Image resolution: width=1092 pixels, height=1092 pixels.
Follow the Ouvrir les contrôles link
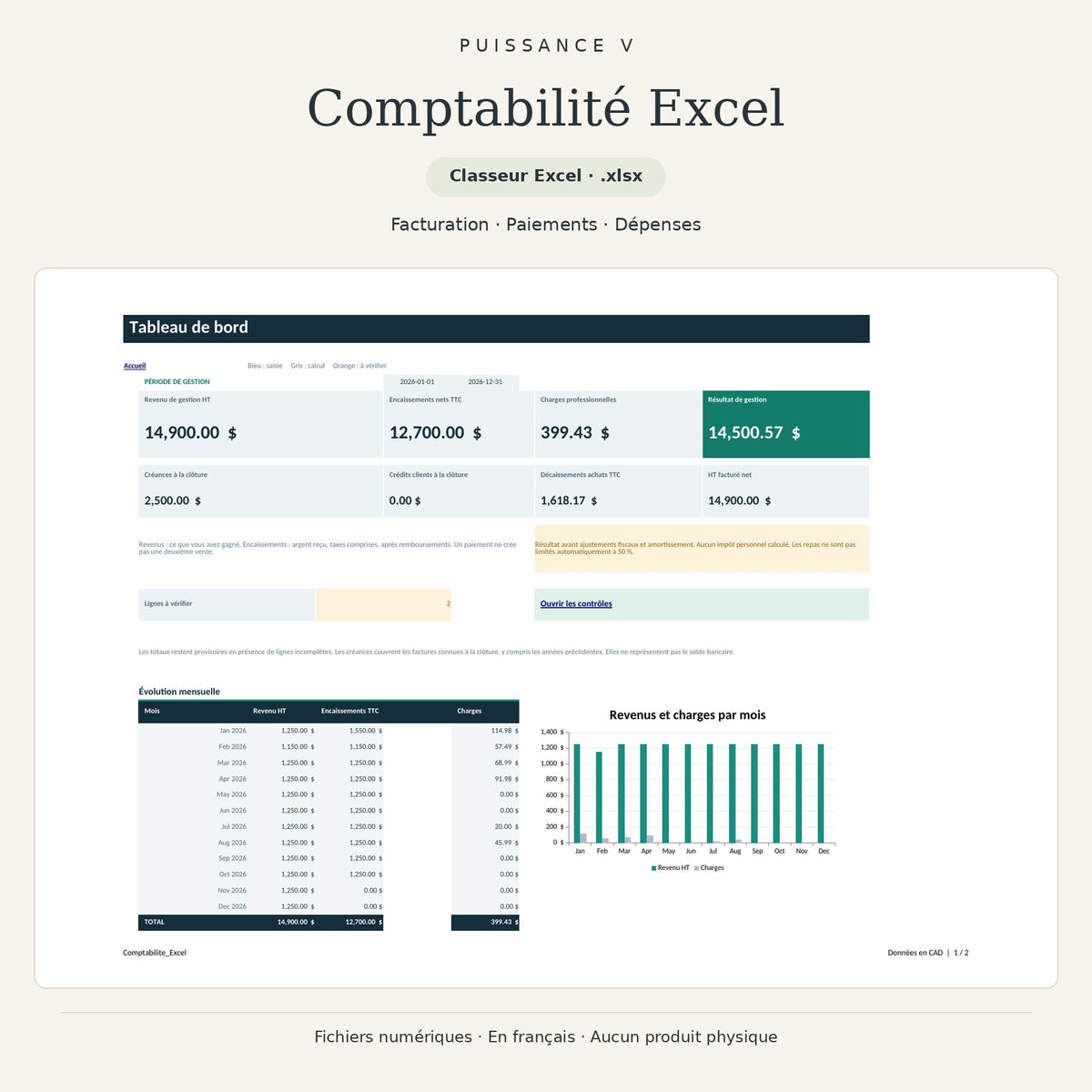point(576,604)
